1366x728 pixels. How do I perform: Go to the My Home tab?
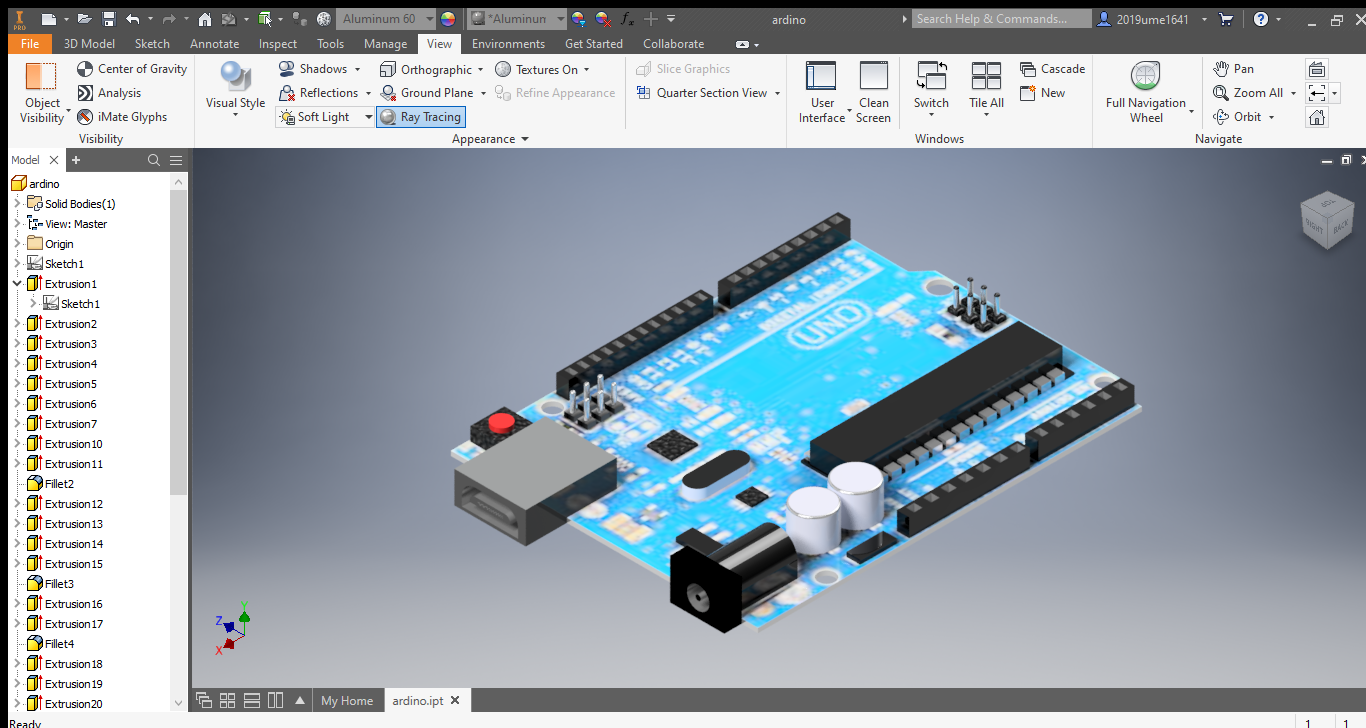tap(347, 701)
